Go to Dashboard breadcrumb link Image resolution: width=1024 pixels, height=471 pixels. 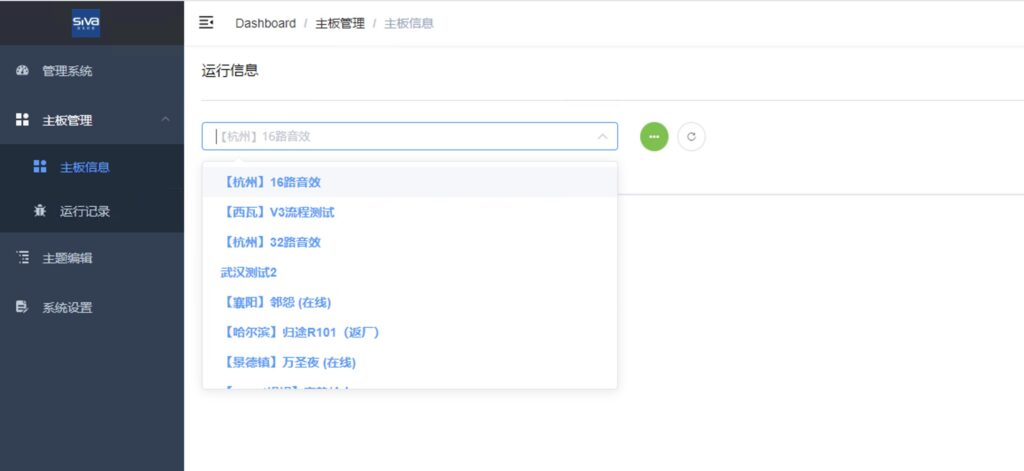pos(265,23)
